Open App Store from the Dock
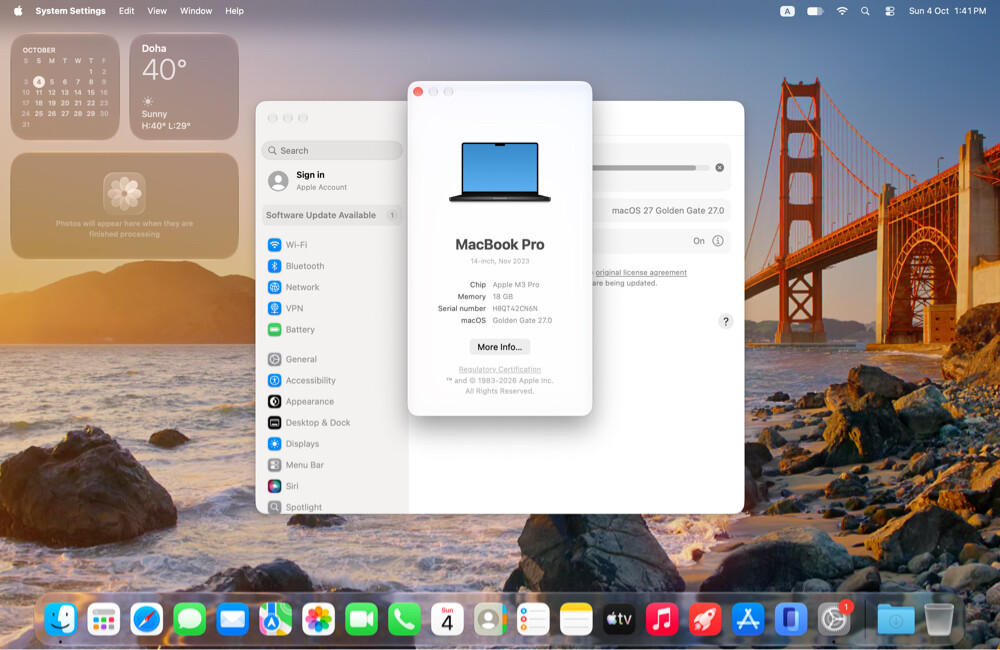 747,619
